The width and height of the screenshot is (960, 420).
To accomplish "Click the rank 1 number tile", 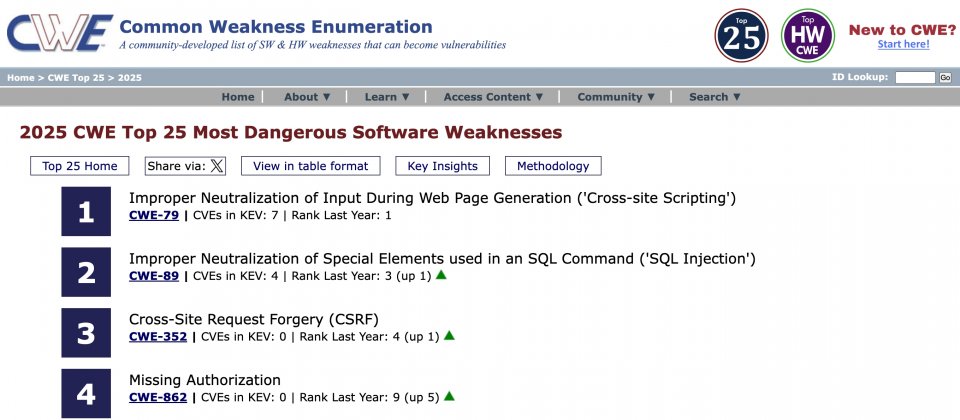I will tap(86, 212).
